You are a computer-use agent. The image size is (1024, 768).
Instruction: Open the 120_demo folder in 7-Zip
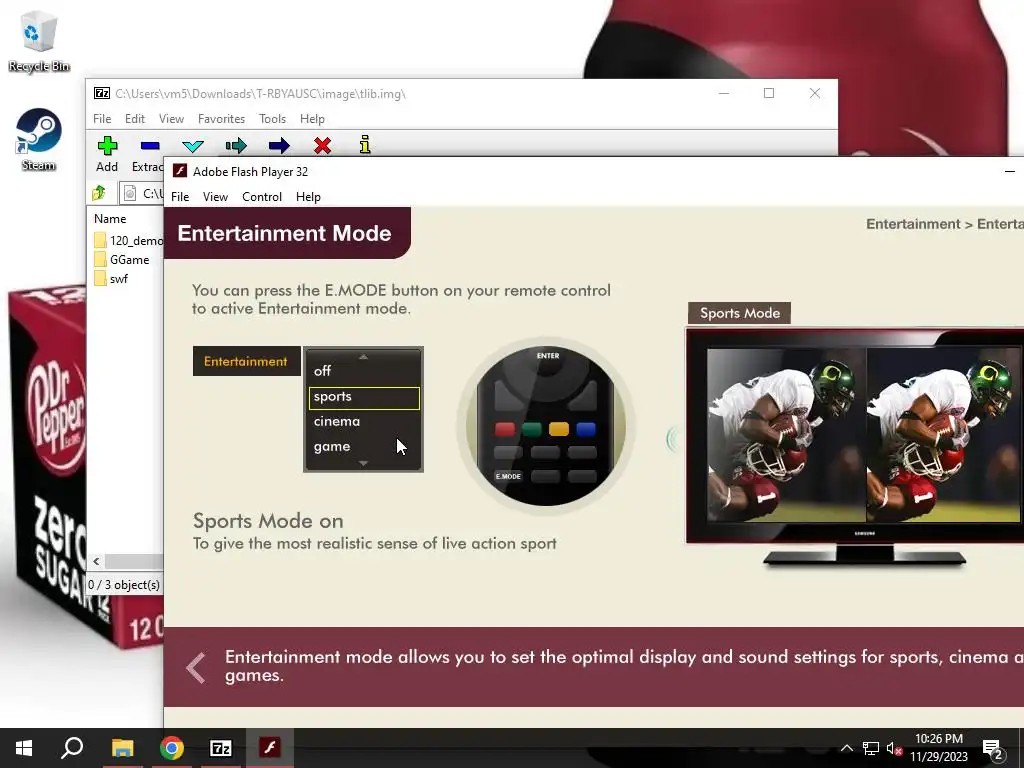pyautogui.click(x=129, y=240)
